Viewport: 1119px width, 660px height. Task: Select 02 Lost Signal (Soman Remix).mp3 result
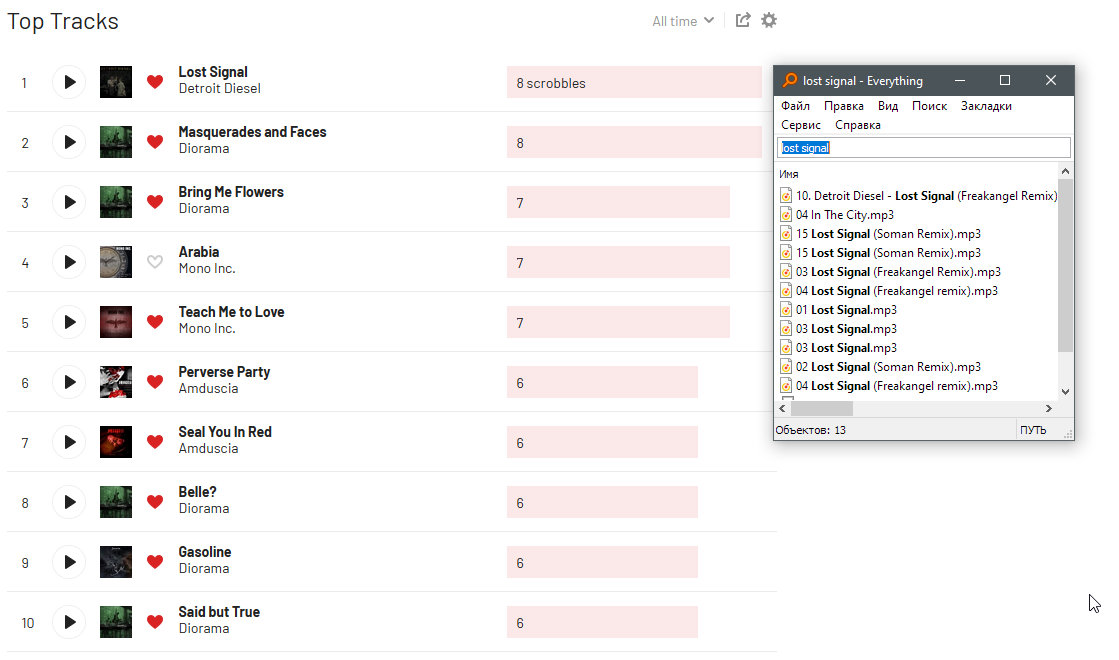[888, 367]
